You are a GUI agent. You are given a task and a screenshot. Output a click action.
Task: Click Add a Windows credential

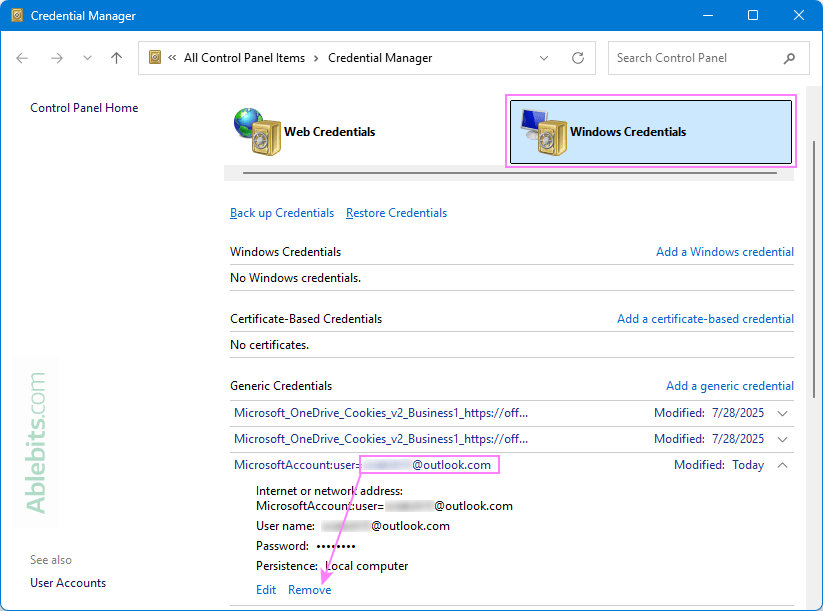pyautogui.click(x=725, y=252)
